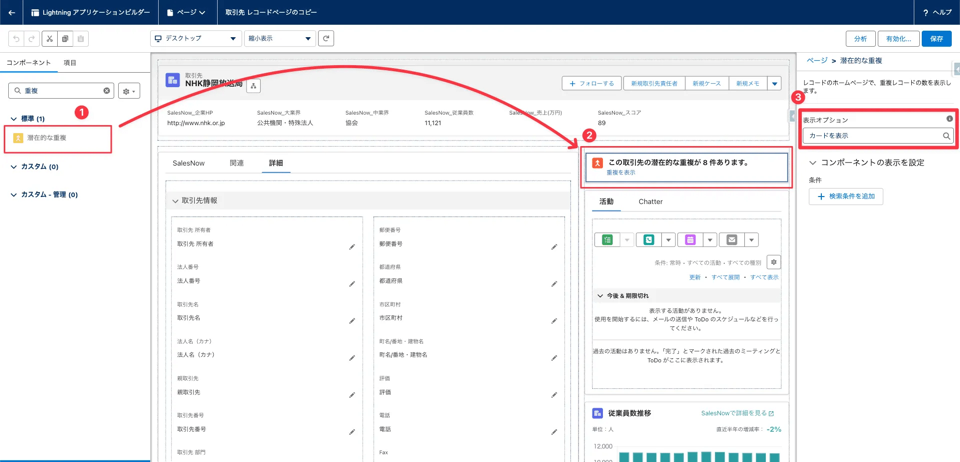
Task: Clear the component search box
Action: (x=106, y=91)
